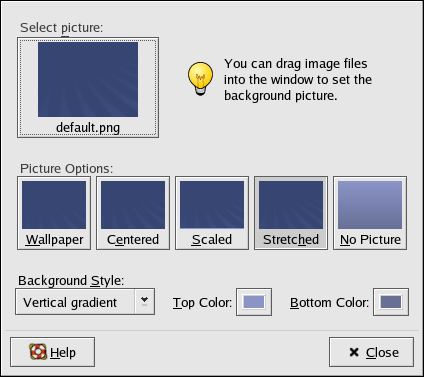Image resolution: width=424 pixels, height=377 pixels.
Task: Click the Background Style label
Action: point(71,281)
